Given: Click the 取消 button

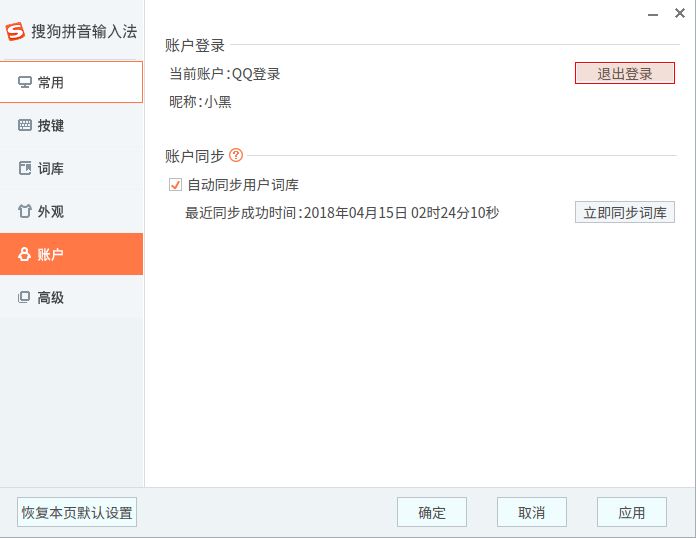Looking at the screenshot, I should [531, 512].
